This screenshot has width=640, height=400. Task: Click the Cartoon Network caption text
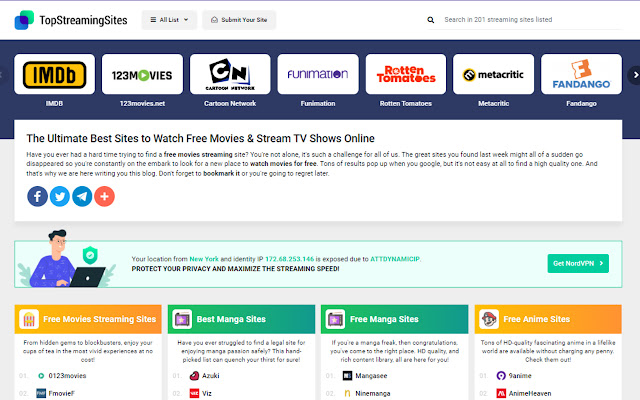coord(230,103)
